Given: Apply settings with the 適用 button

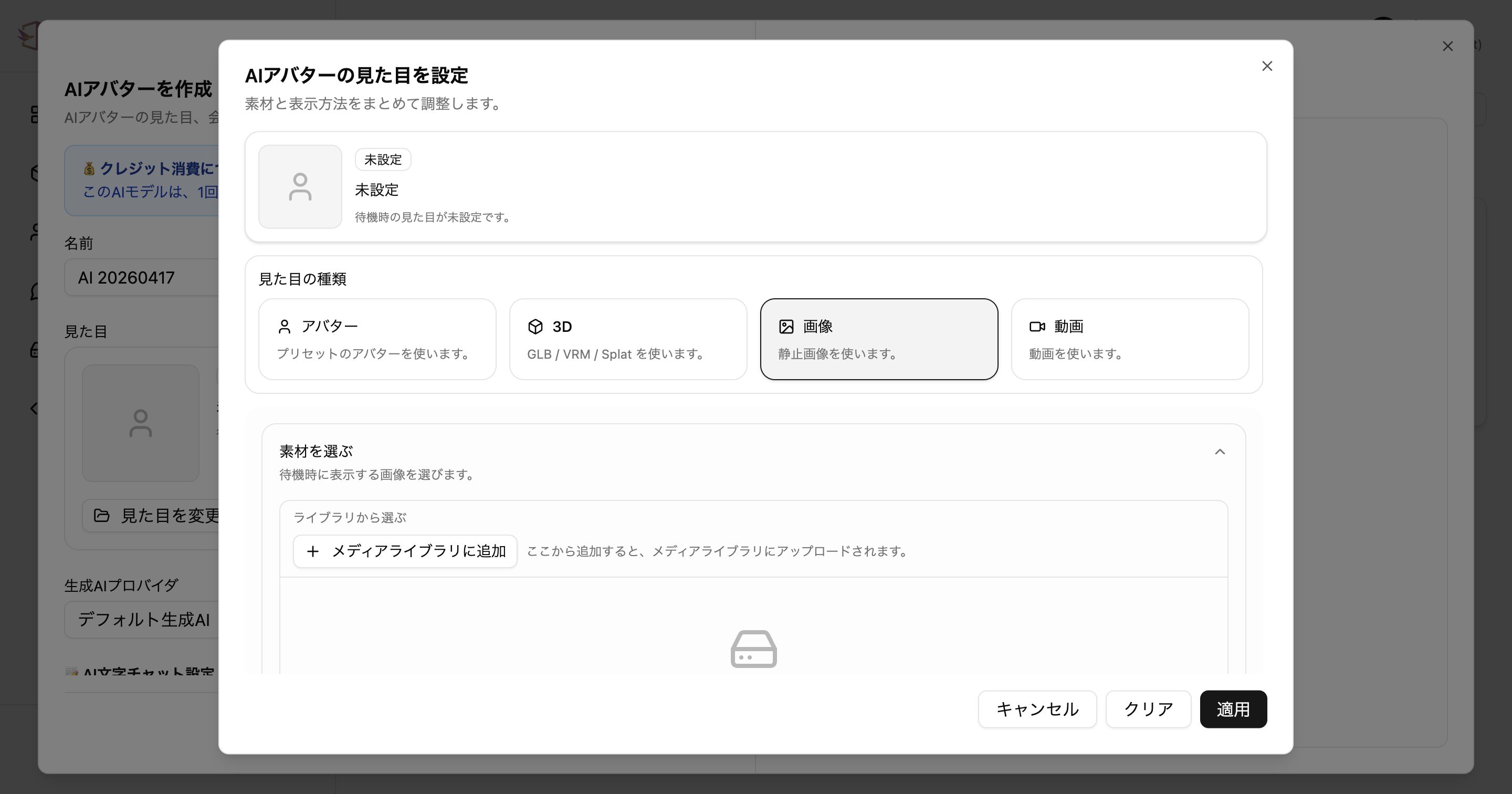Looking at the screenshot, I should (1233, 709).
